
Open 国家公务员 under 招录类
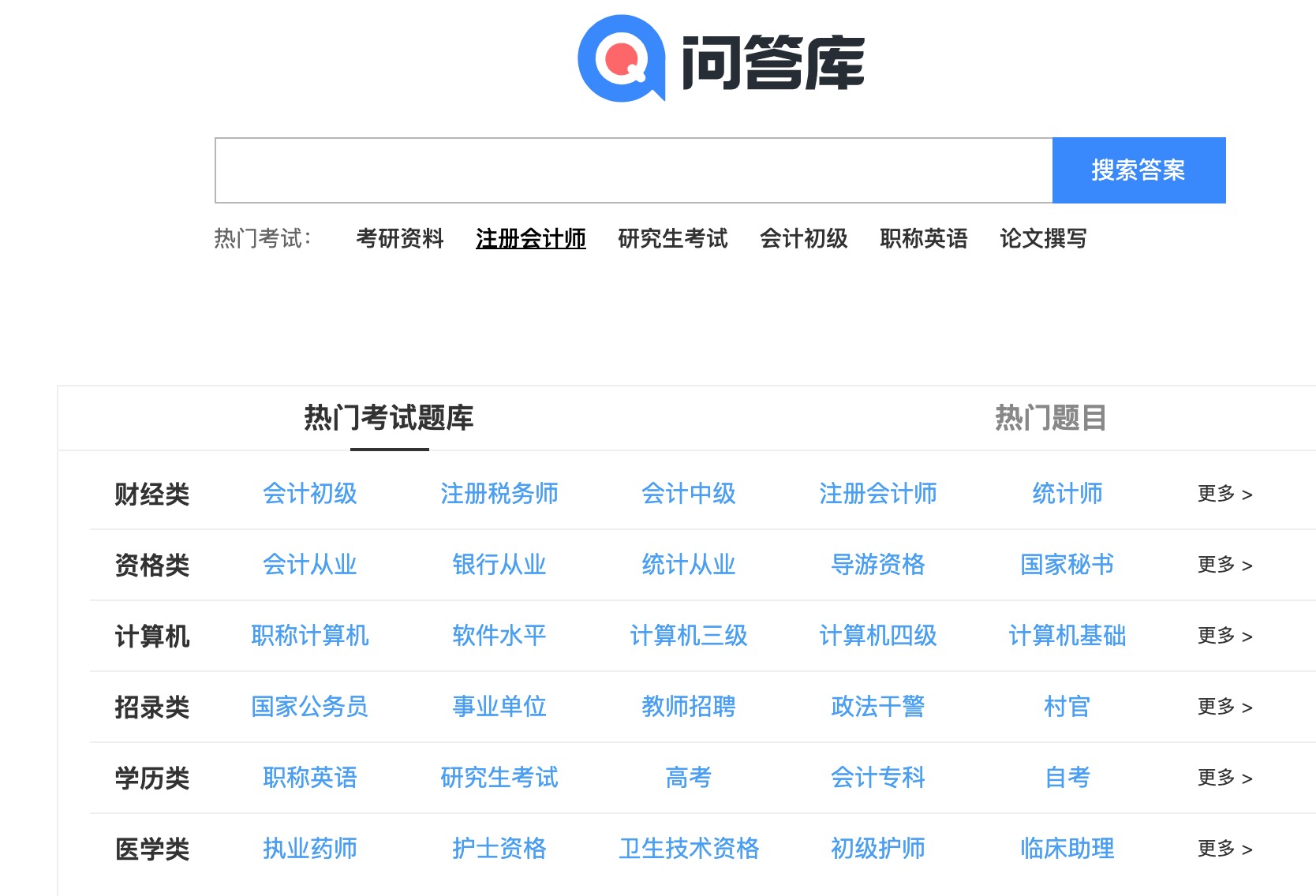pyautogui.click(x=309, y=707)
